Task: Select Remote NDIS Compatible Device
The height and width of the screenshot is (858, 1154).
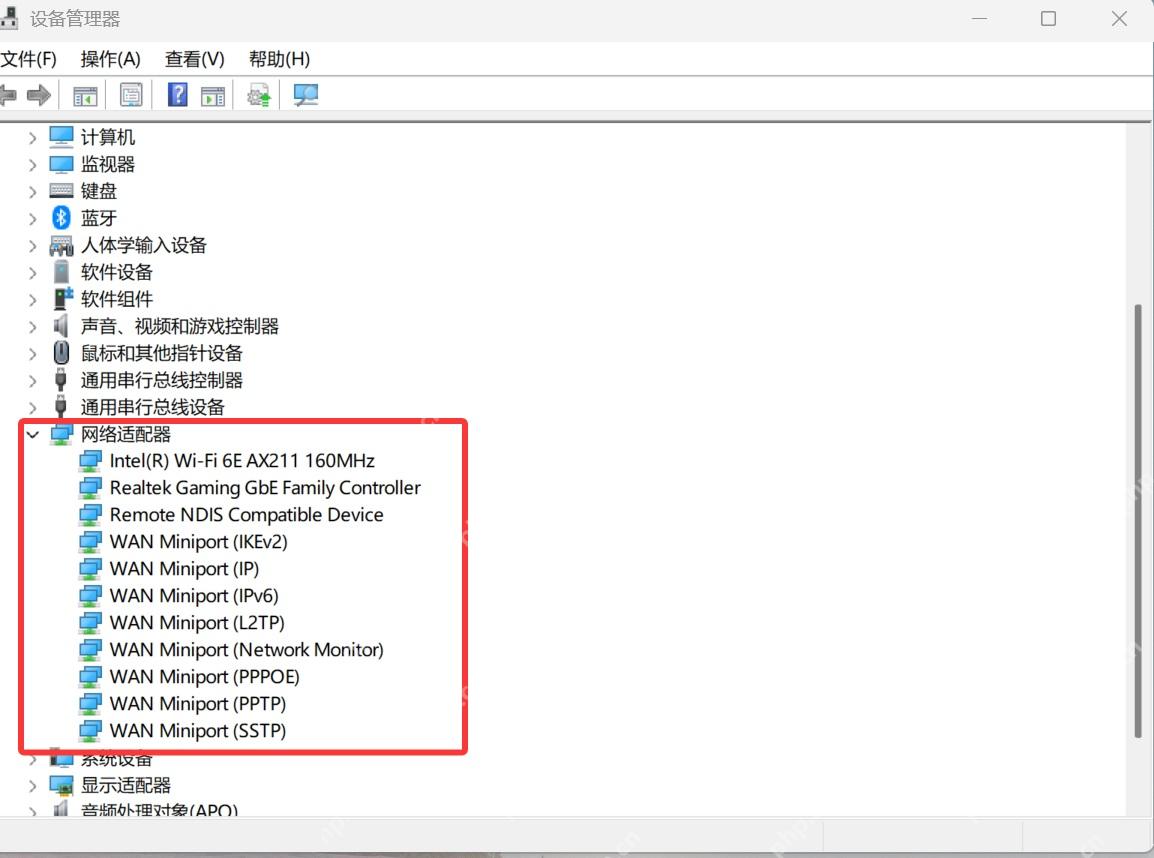Action: point(247,514)
